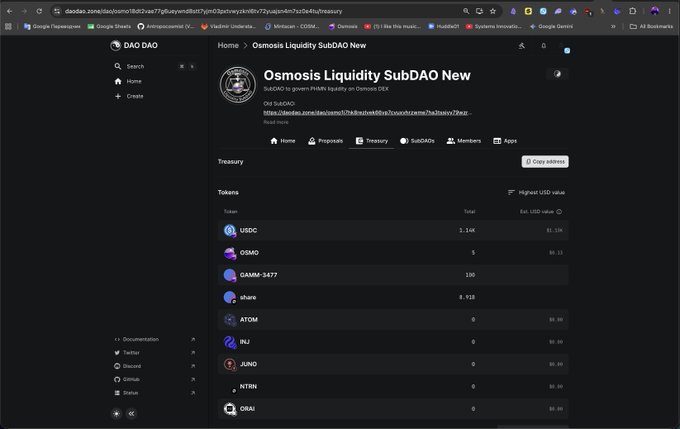
Task: Click the share total 8.918
Action: click(467, 297)
